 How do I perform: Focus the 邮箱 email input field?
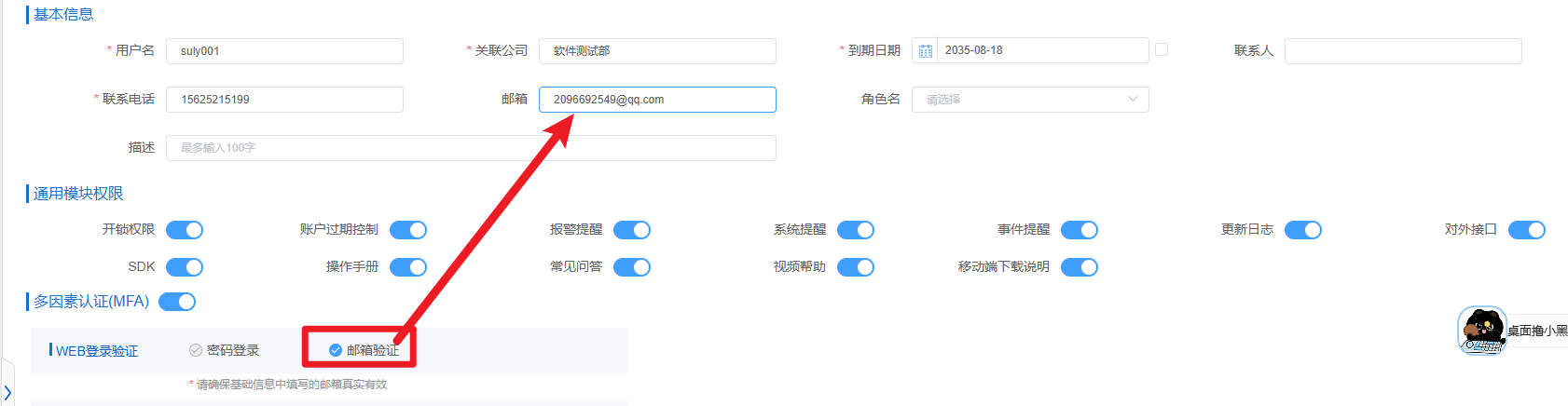[x=657, y=100]
